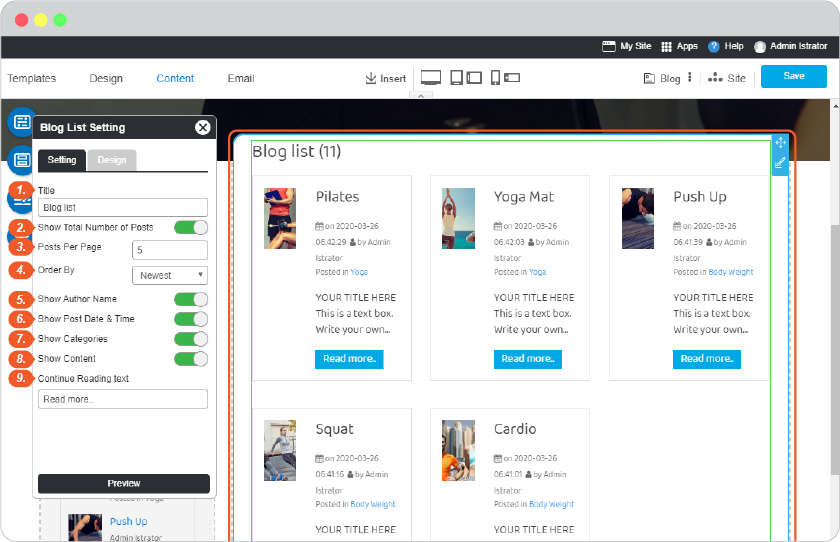Click the Save button

point(793,76)
